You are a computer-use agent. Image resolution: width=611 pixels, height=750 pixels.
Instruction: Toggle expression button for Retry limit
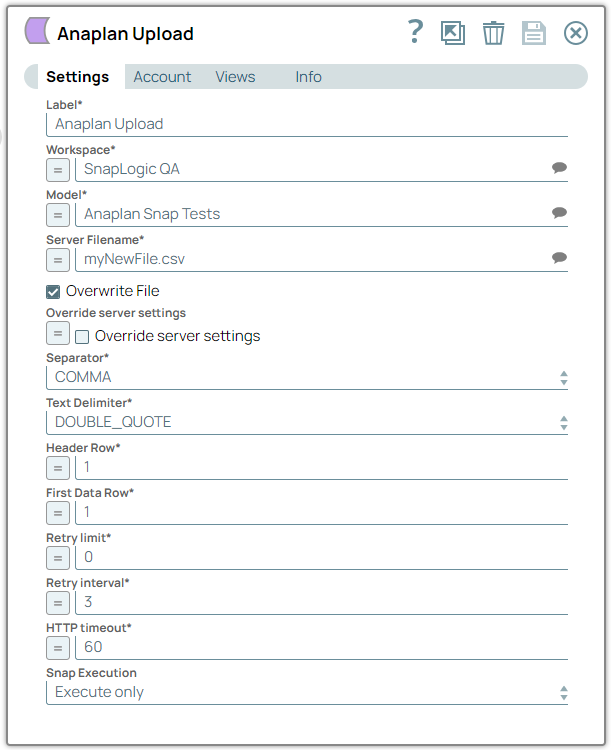(58, 558)
